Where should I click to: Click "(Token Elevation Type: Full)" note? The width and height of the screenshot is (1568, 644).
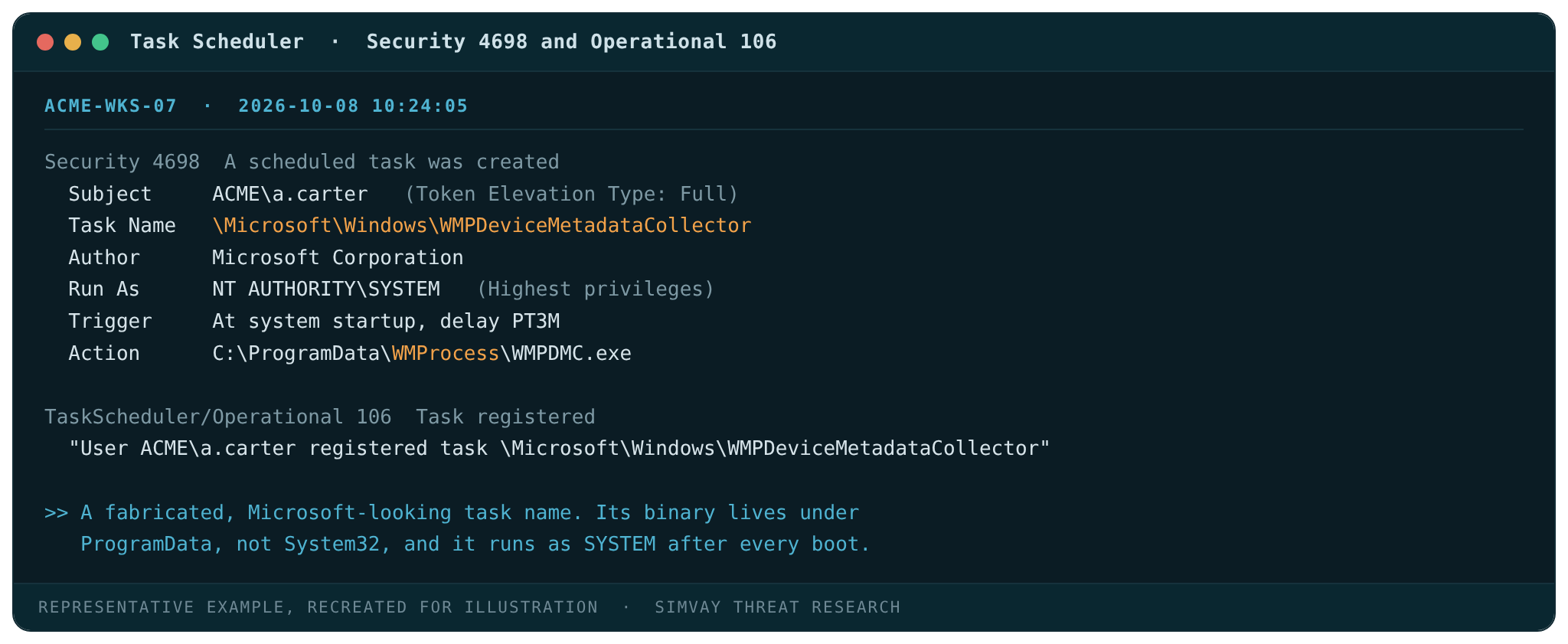click(571, 194)
